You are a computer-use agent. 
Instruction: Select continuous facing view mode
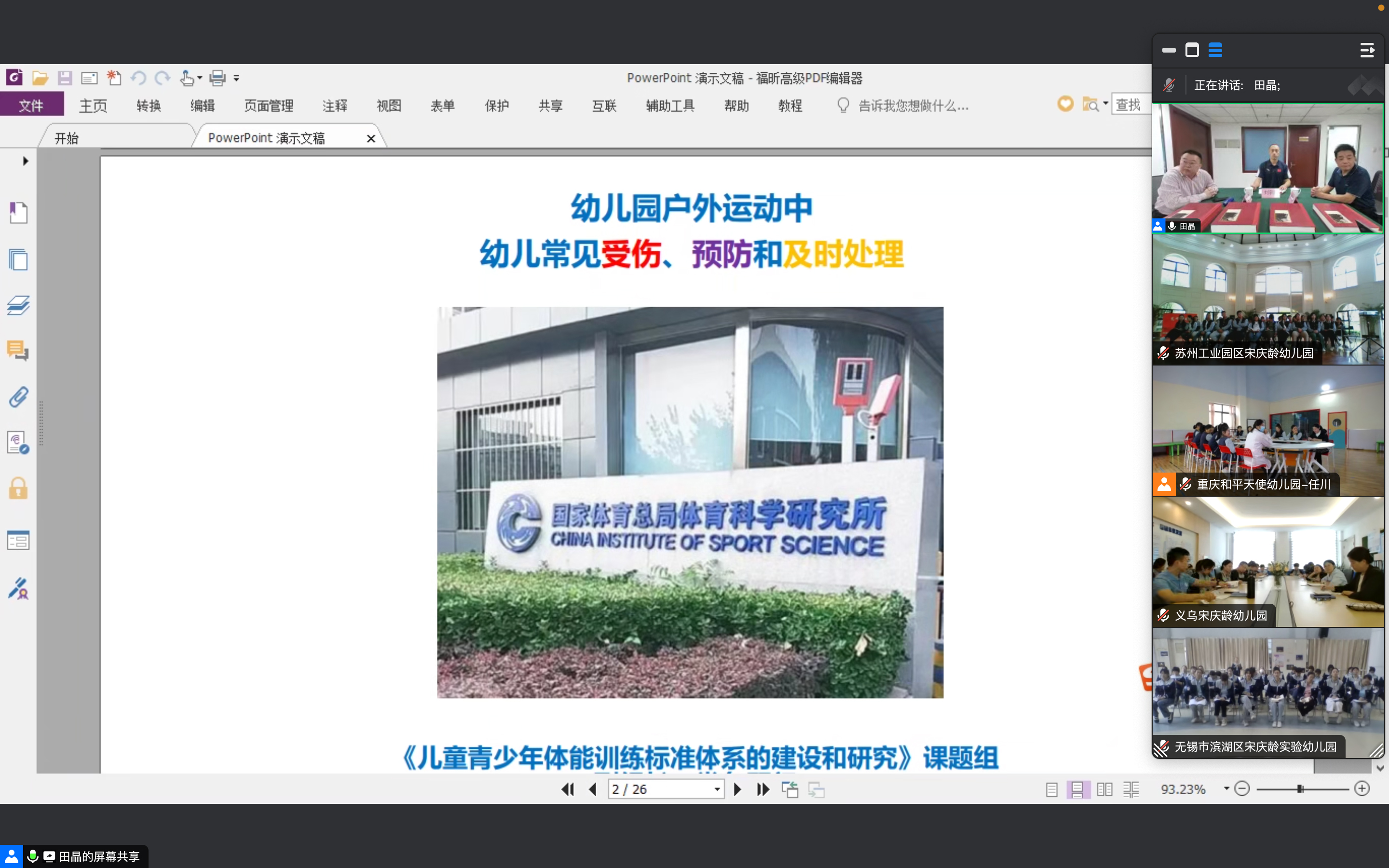tap(1131, 790)
